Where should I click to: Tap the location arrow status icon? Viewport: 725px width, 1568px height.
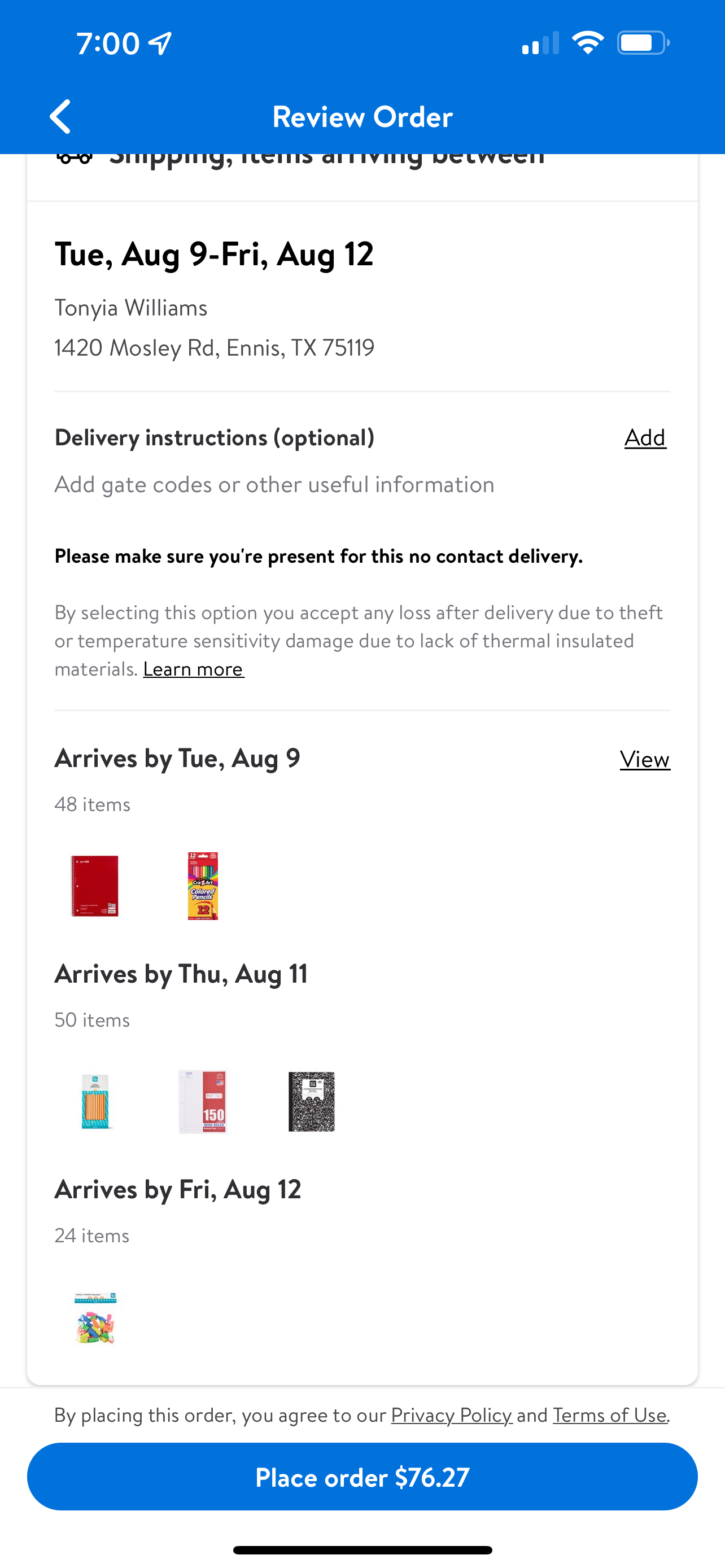pyautogui.click(x=161, y=43)
